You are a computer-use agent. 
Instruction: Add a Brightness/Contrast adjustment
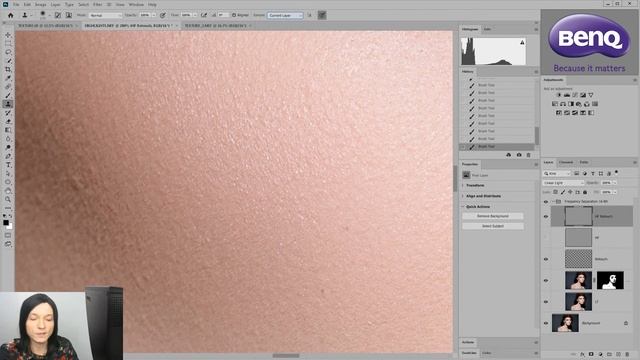click(559, 95)
